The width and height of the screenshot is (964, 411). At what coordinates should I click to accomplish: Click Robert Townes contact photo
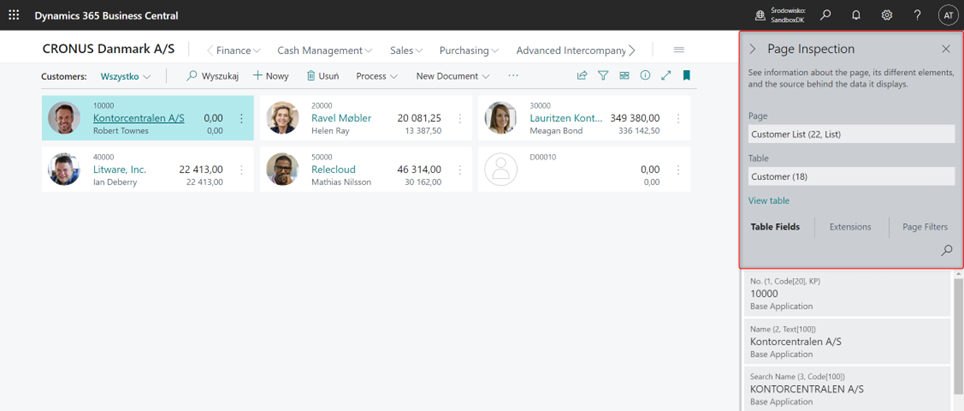[65, 118]
